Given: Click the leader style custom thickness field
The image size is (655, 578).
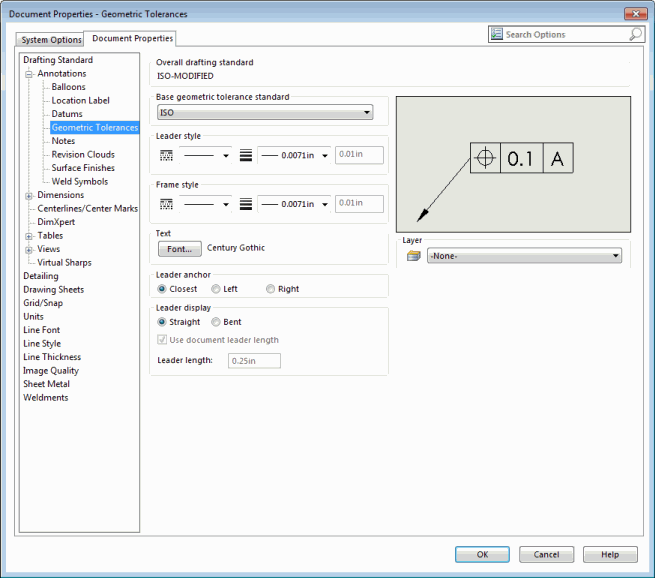Looking at the screenshot, I should point(359,155).
